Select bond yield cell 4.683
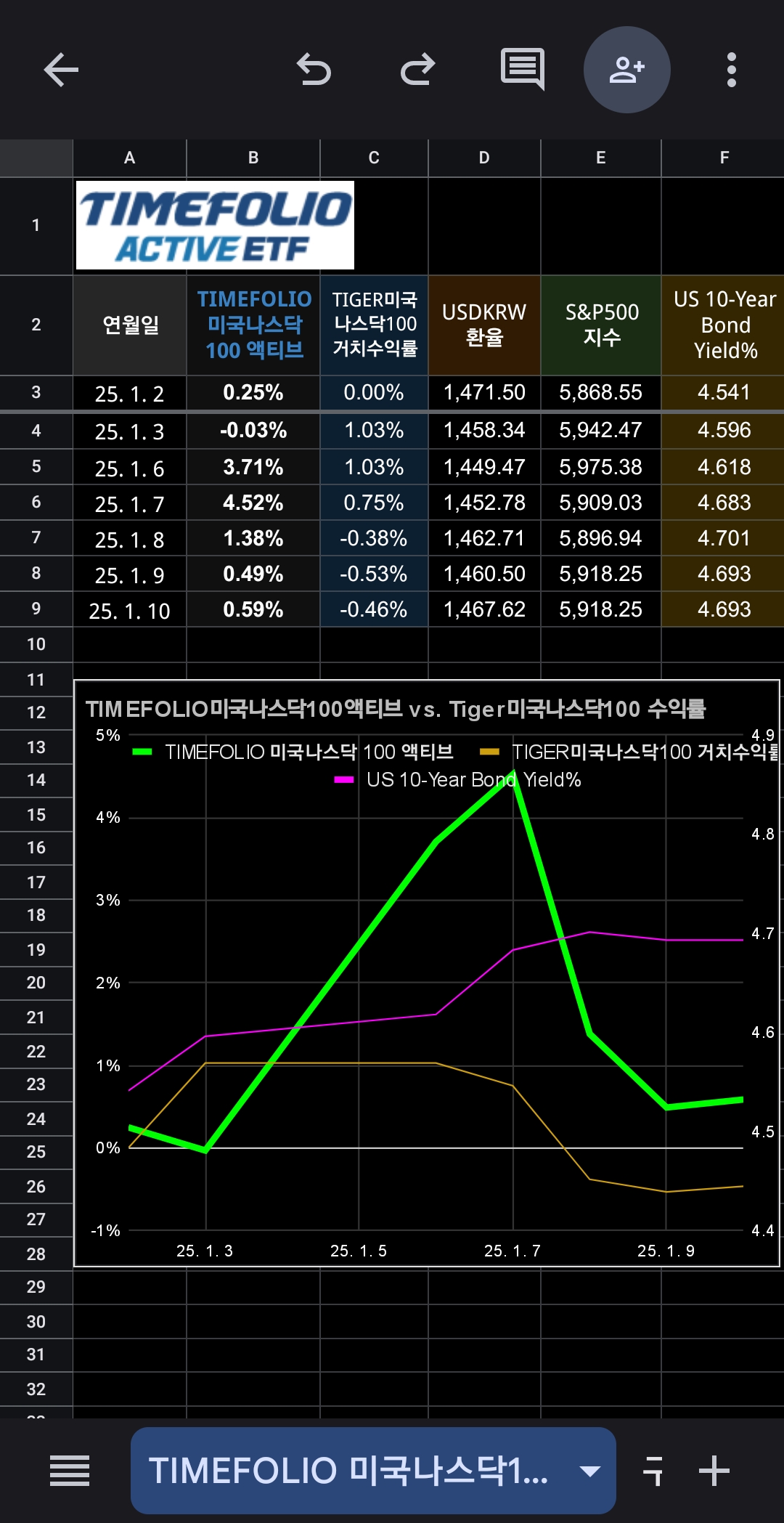Screen dimensions: 784x1523 click(724, 503)
